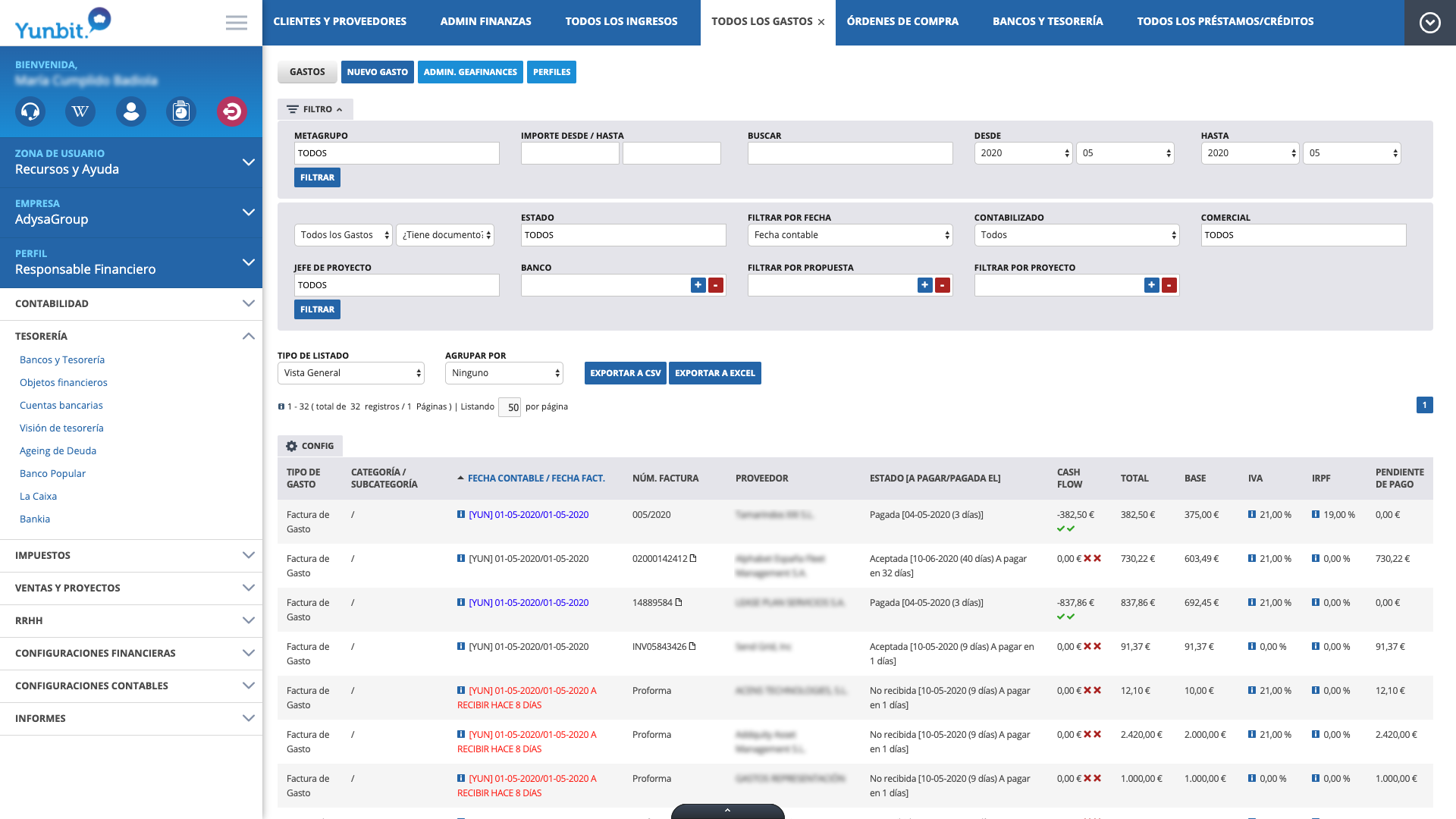1456x819 pixels.
Task: Open the Tipo de Listado dropdown
Action: point(350,373)
